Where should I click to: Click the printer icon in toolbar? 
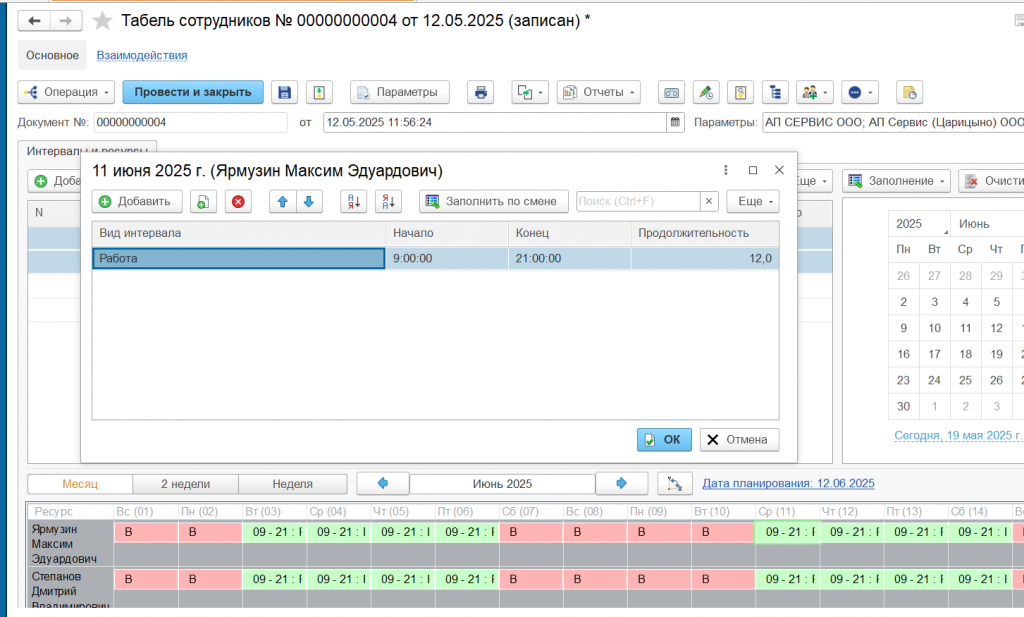point(480,92)
